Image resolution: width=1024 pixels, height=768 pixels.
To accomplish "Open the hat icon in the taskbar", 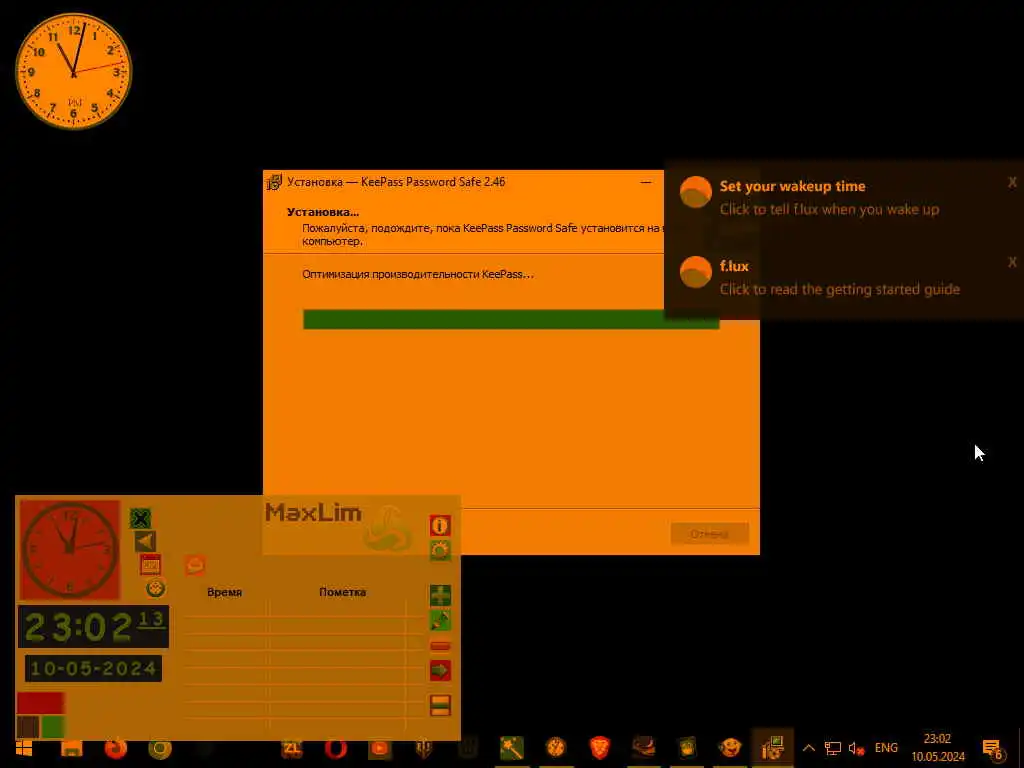I will pyautogui.click(x=643, y=747).
